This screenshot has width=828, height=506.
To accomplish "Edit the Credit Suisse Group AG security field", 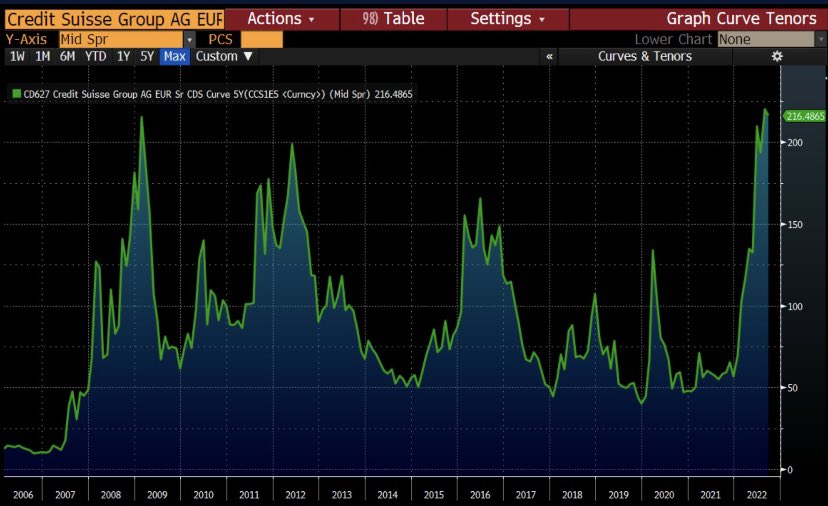I will [x=114, y=20].
